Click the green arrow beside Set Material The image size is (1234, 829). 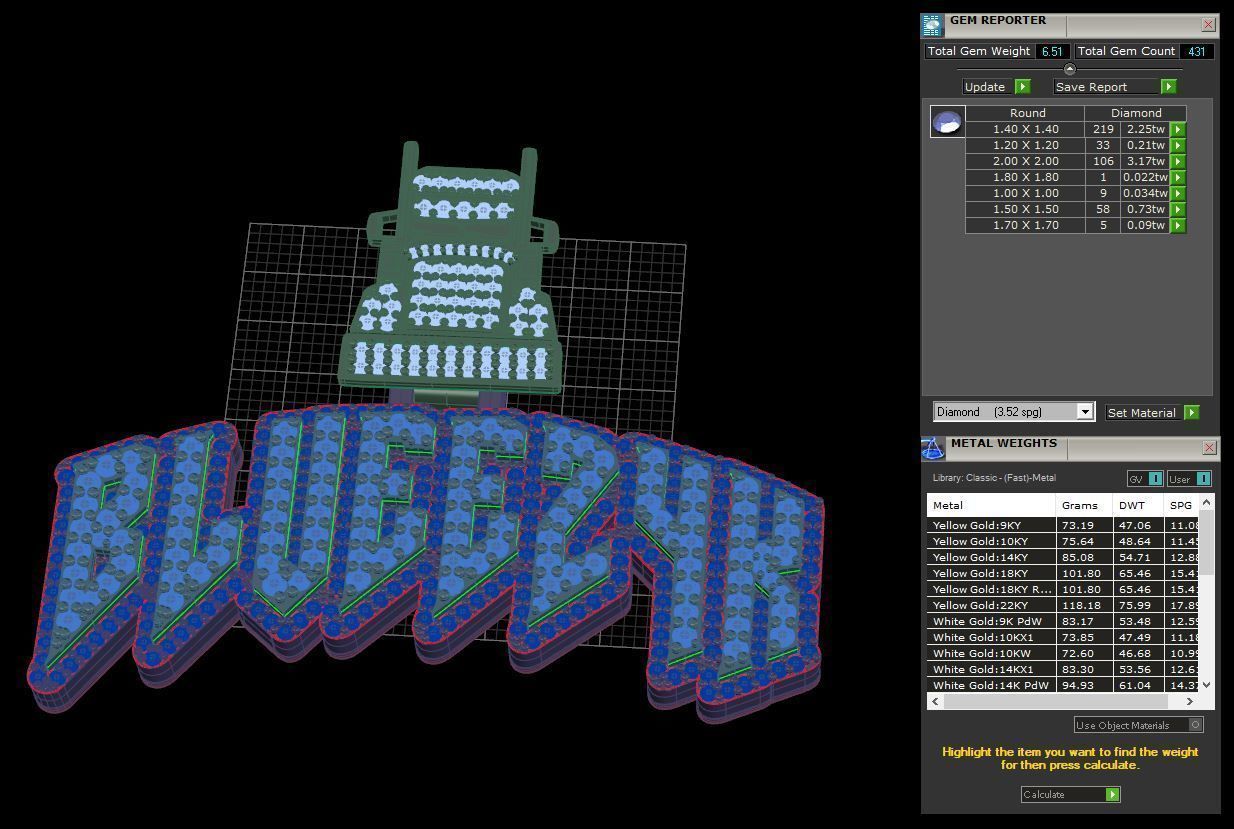pyautogui.click(x=1191, y=412)
